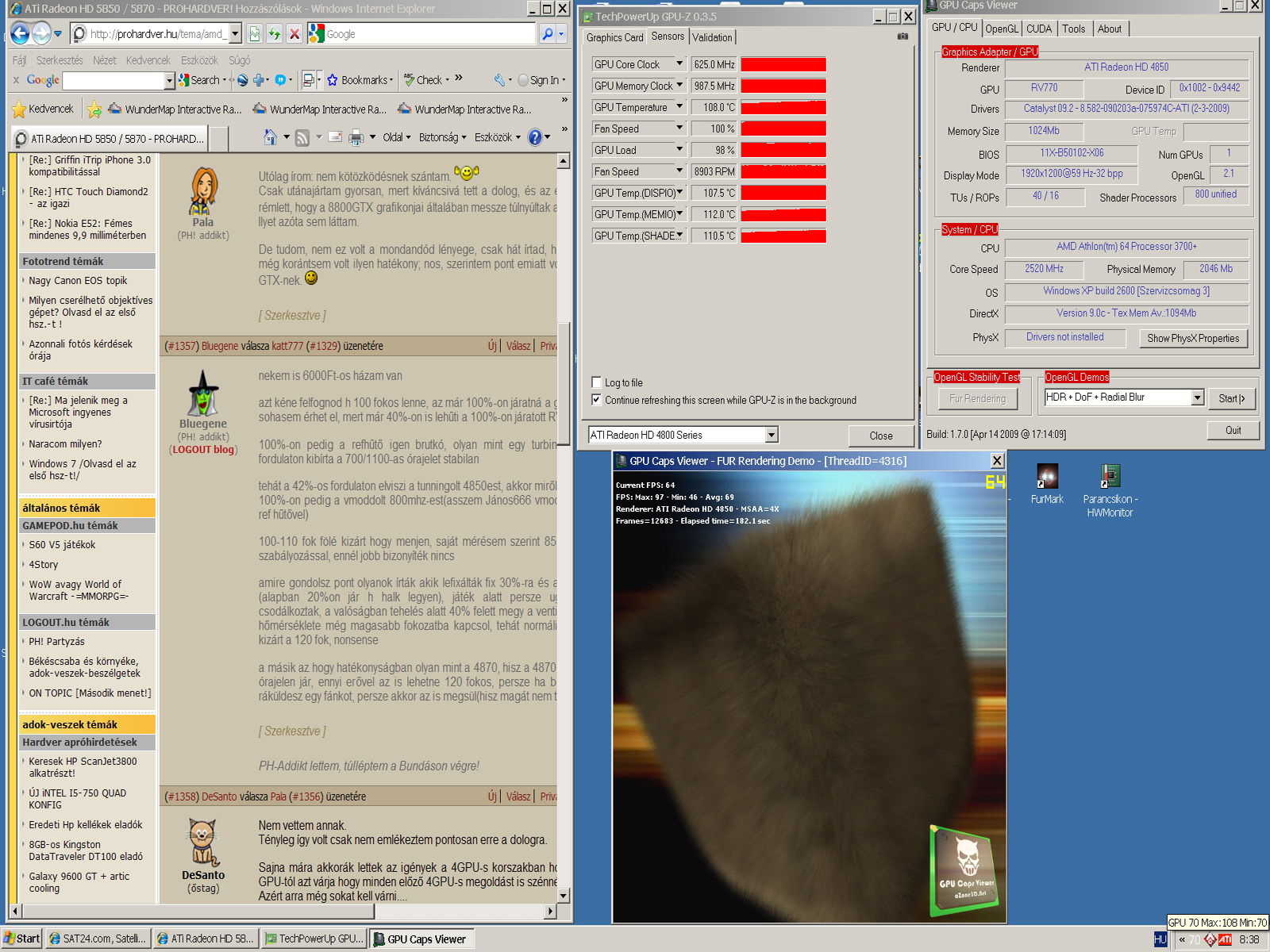Switch to CUDA tab in GPU Caps Viewer
The height and width of the screenshot is (952, 1270).
[x=1038, y=29]
